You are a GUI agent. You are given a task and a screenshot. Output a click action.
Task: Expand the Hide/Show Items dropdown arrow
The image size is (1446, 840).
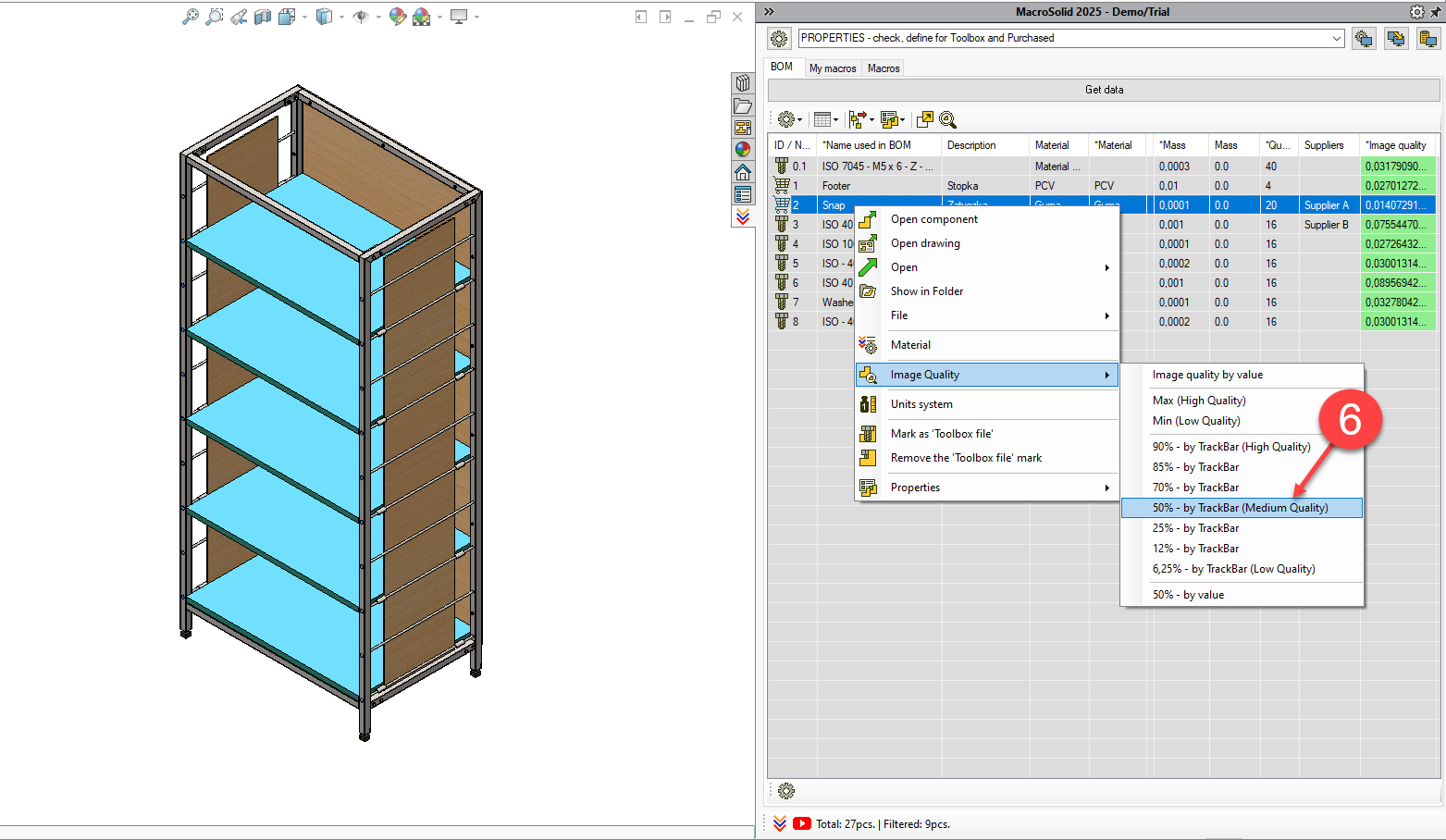pos(378,17)
